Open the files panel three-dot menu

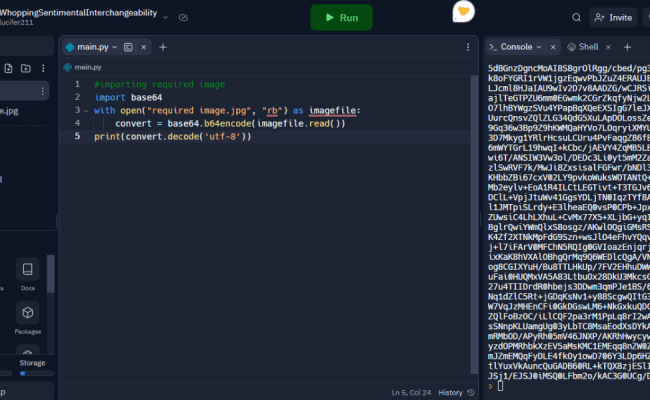pyautogui.click(x=43, y=68)
